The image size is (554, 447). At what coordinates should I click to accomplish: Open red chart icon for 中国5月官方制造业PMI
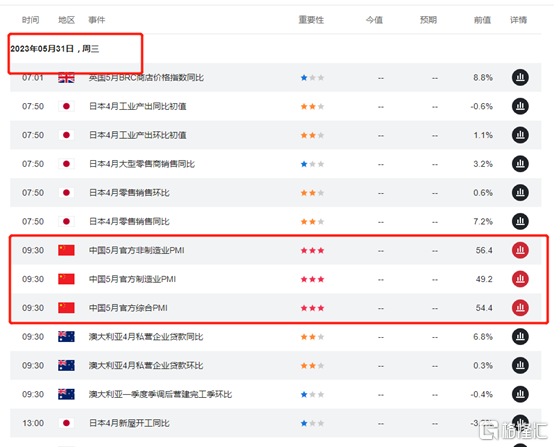click(x=520, y=279)
